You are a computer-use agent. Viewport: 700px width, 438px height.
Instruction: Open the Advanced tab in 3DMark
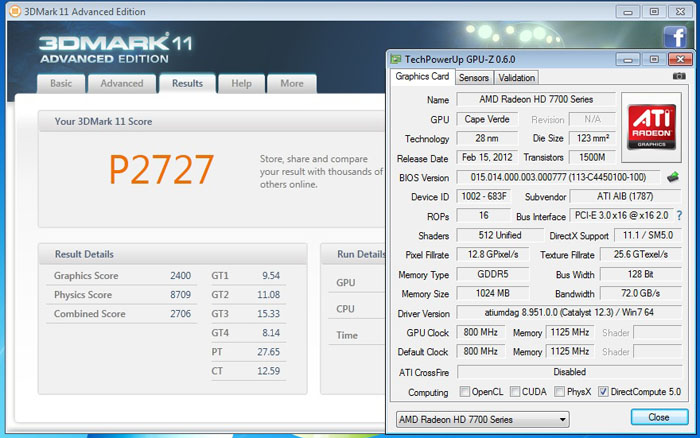pos(122,83)
